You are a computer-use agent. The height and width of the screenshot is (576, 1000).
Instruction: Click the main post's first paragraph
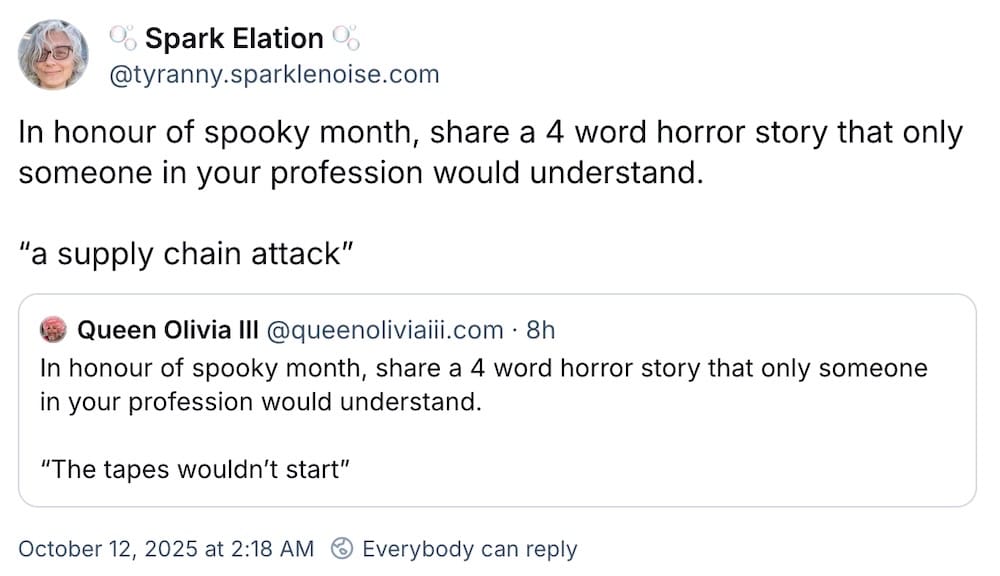490,152
